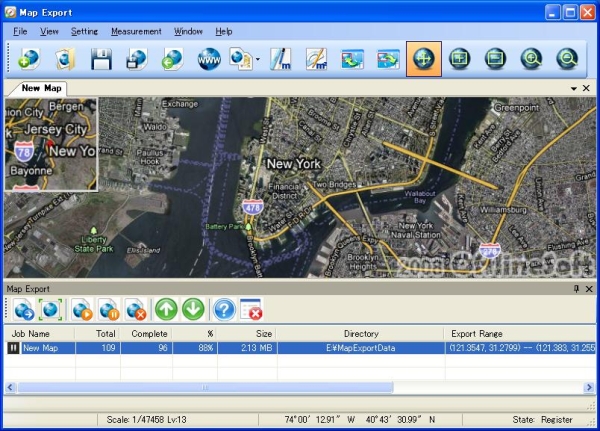This screenshot has height=431, width=600.
Task: Pause the export job icon
Action: pos(109,310)
